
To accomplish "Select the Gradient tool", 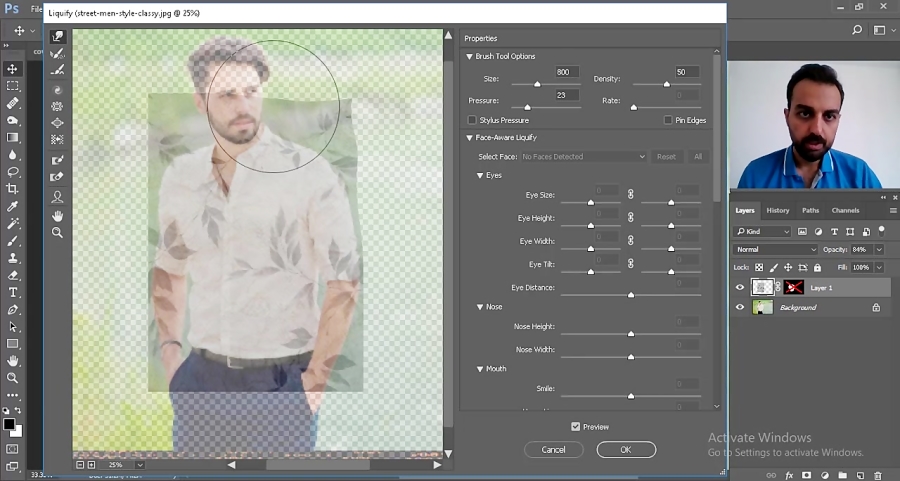I will [12, 138].
